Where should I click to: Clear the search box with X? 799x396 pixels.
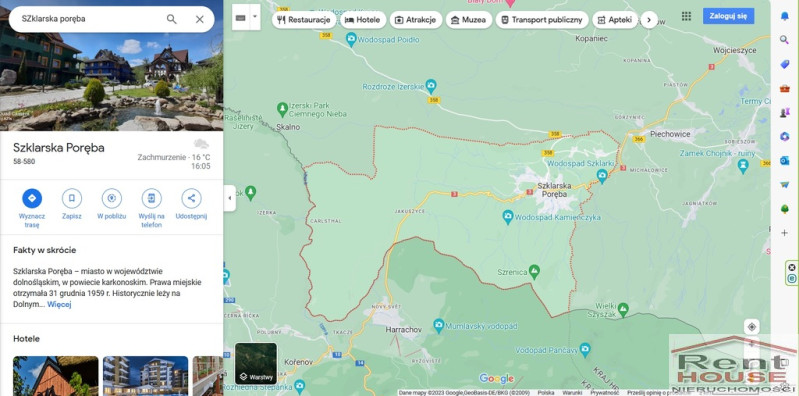tap(200, 19)
